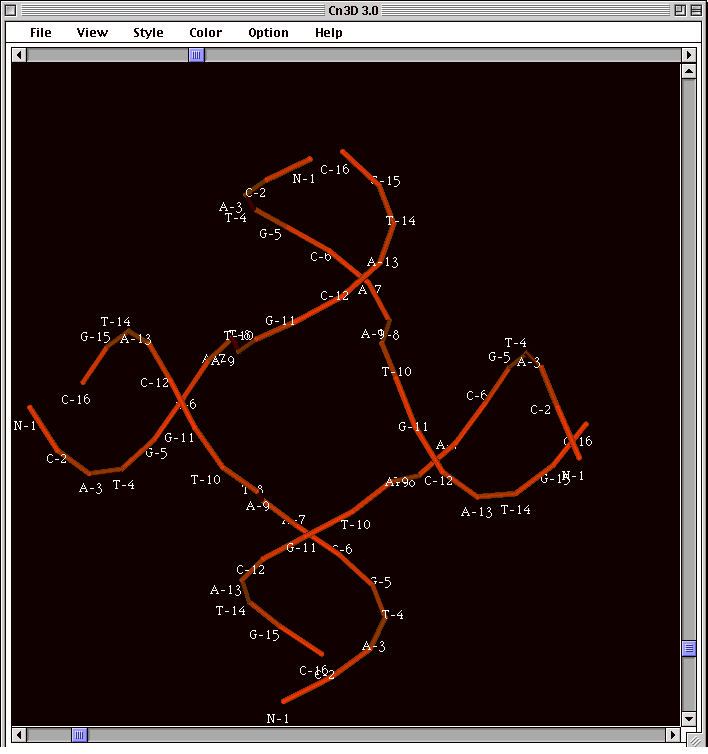Click the C-12 label of the top strand

click(x=335, y=295)
